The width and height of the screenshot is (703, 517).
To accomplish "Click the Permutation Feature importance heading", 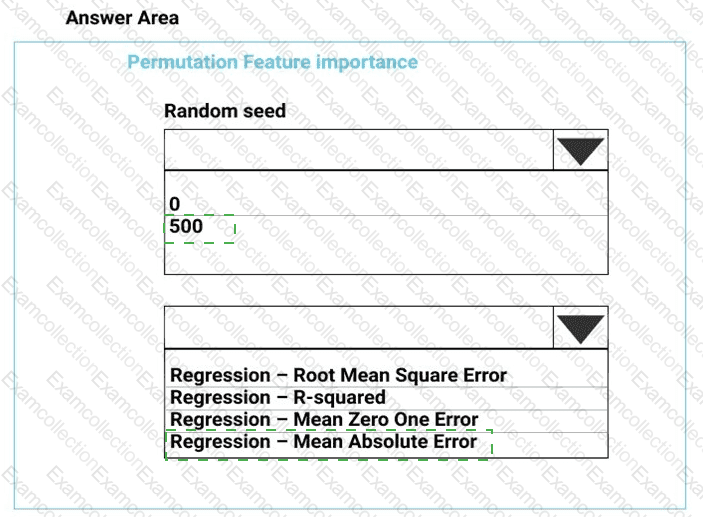I will [273, 62].
